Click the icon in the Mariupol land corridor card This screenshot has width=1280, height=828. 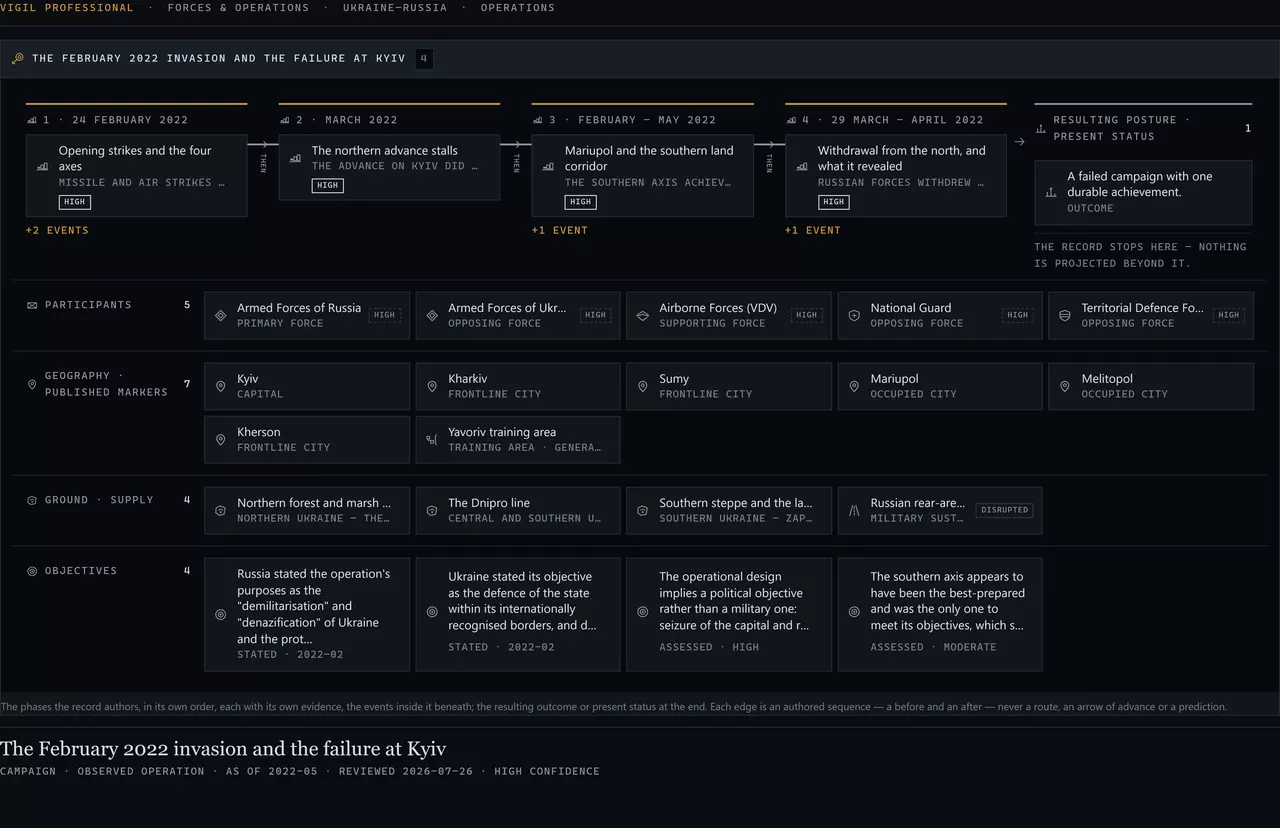(x=548, y=167)
